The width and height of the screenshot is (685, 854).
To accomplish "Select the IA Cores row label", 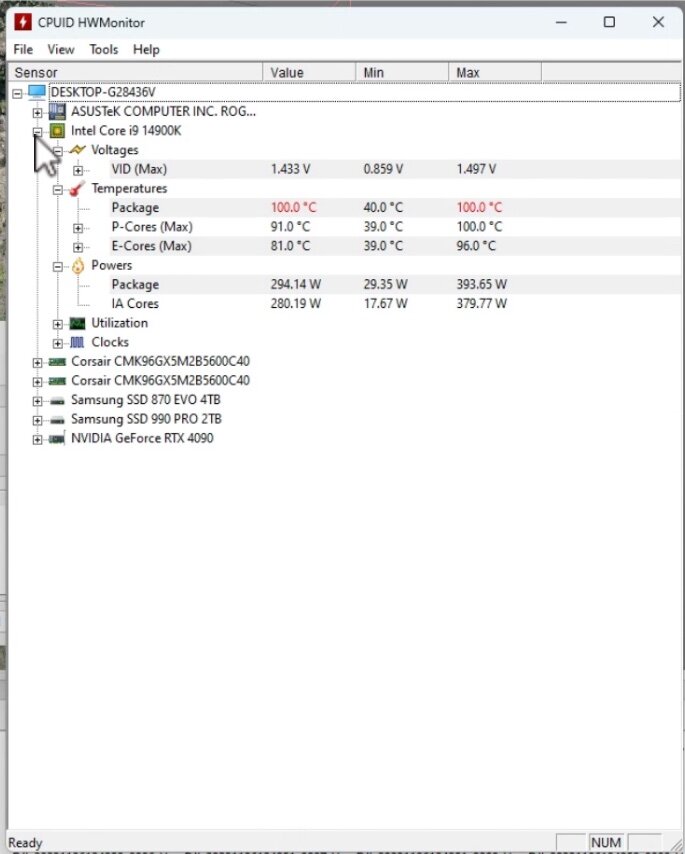I will (x=135, y=303).
